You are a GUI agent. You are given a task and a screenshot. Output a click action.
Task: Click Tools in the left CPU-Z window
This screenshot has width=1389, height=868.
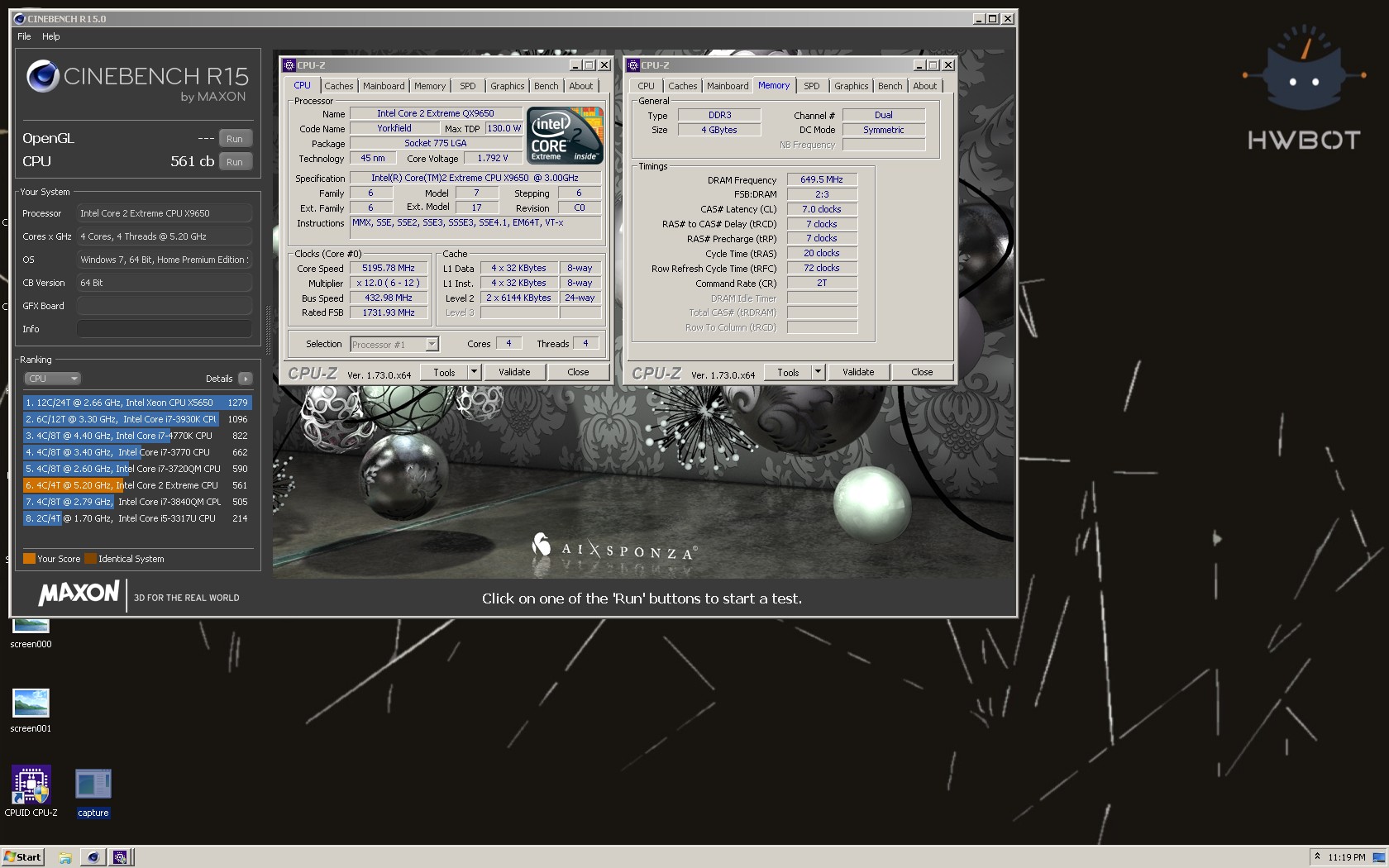[x=444, y=373]
